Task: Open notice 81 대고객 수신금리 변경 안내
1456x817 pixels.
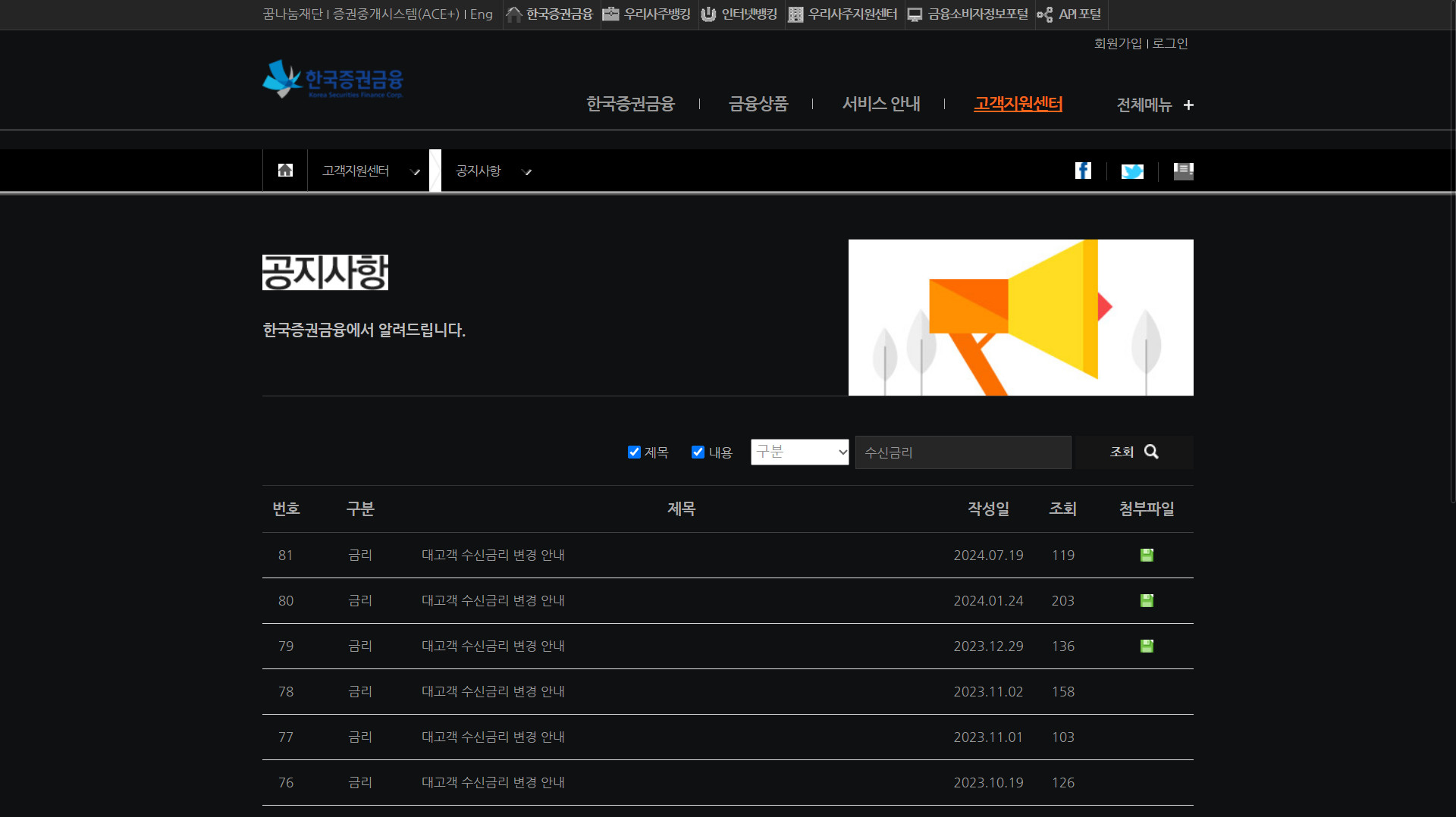Action: [x=493, y=556]
